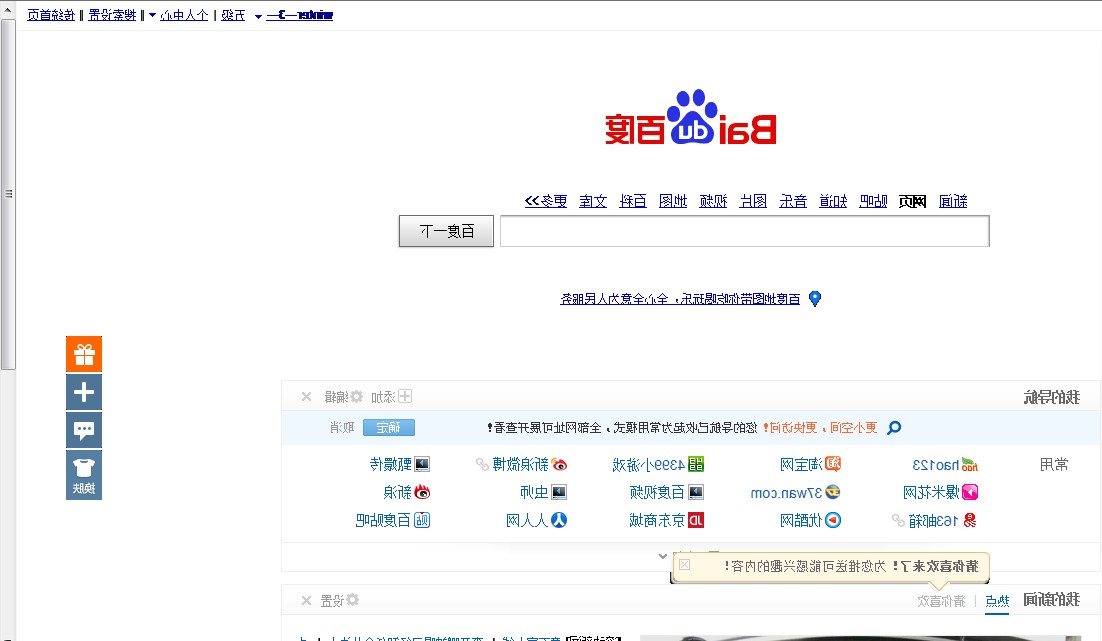Click the 添加 plus-box icon in 我的导航
The image size is (1102, 641).
point(405,396)
